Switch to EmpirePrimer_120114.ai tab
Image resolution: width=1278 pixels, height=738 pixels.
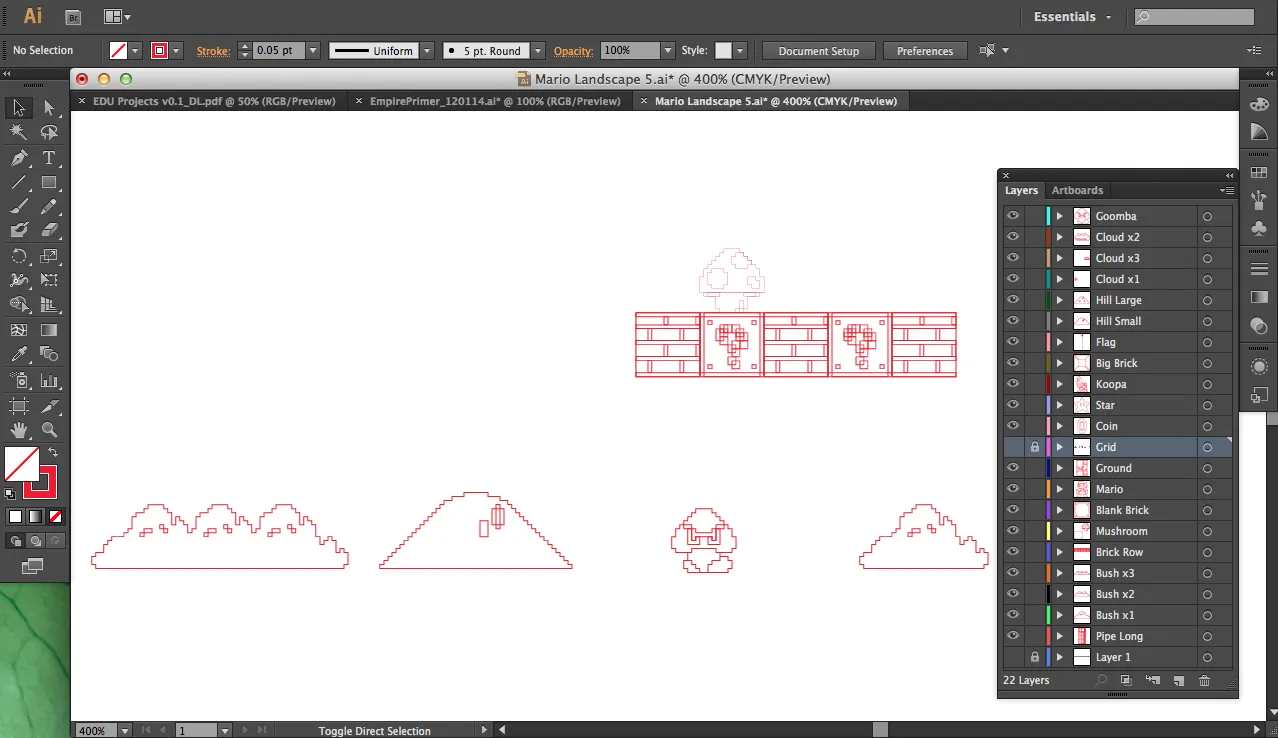(x=495, y=101)
